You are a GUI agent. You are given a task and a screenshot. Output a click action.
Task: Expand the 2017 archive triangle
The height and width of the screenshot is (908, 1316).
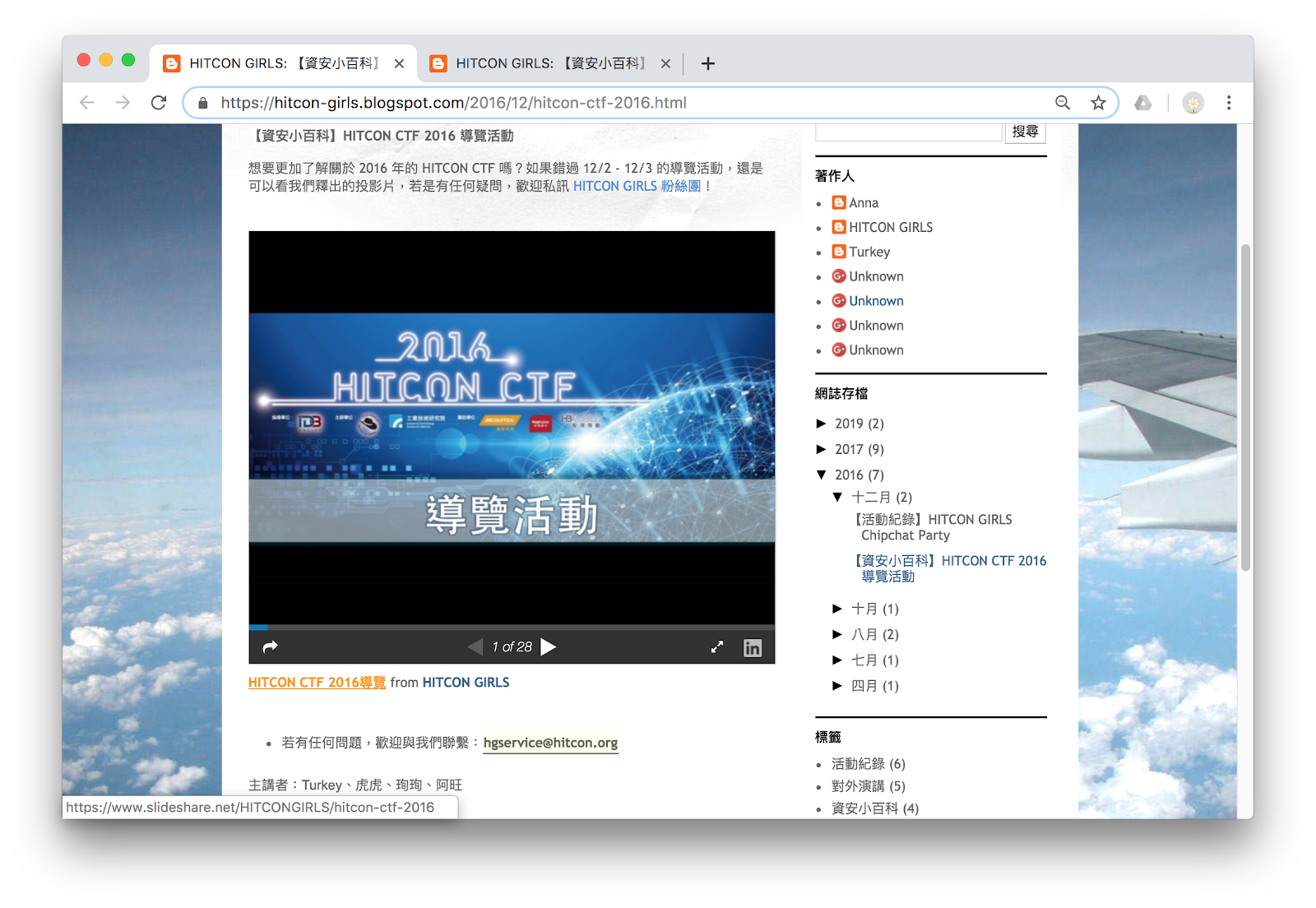pyautogui.click(x=821, y=449)
